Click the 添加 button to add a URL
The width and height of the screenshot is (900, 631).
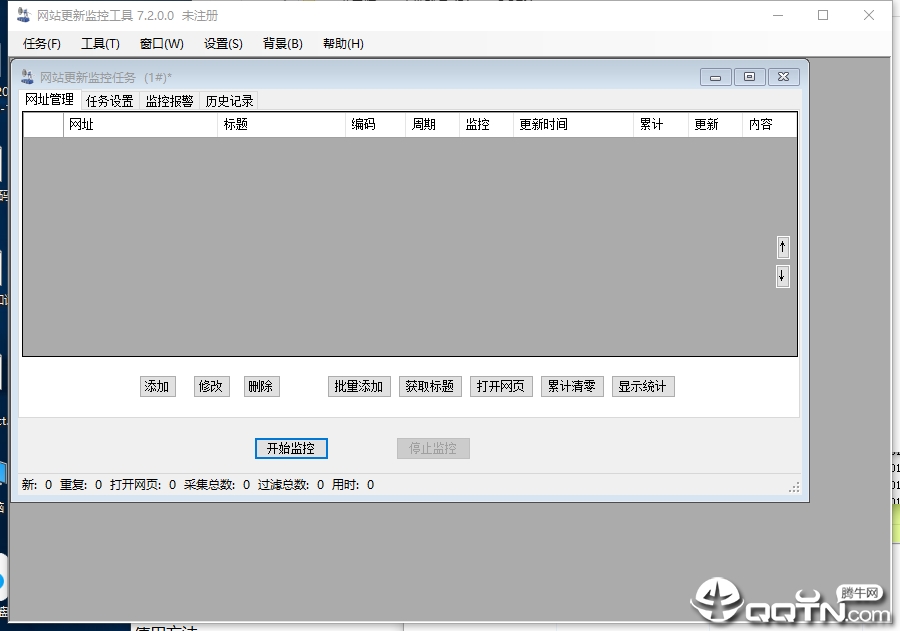(x=157, y=386)
